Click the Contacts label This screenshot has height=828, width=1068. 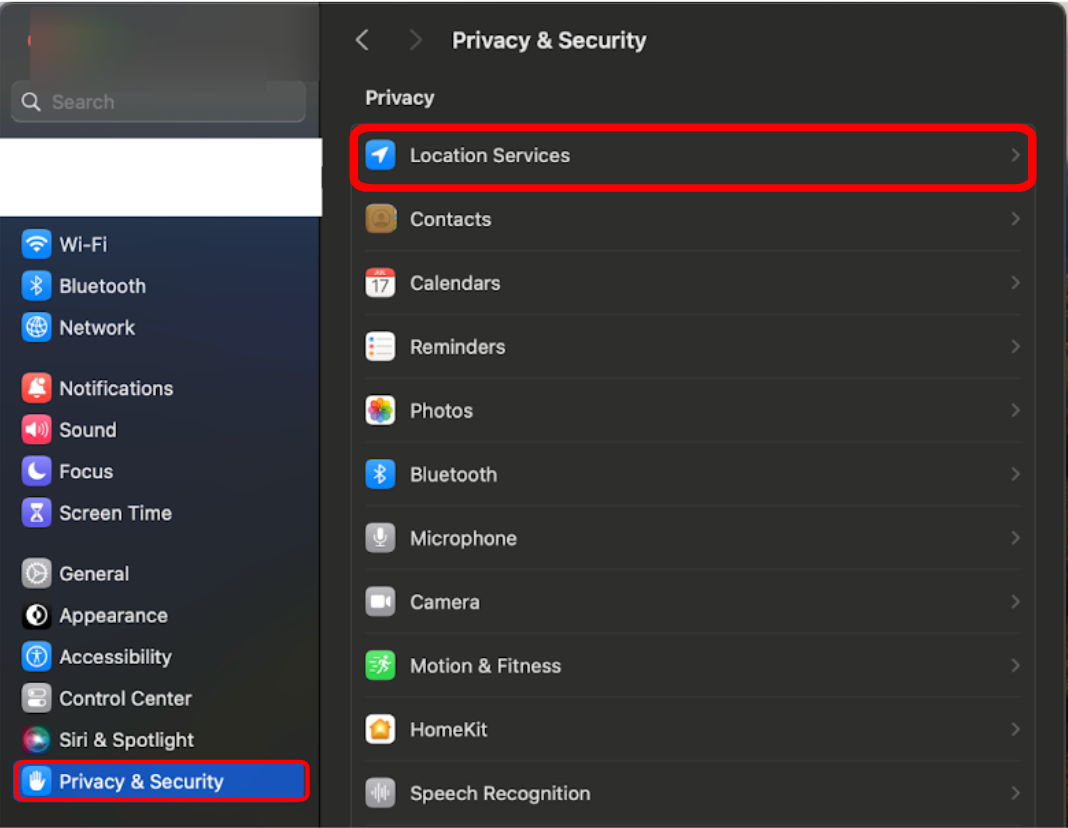click(450, 219)
